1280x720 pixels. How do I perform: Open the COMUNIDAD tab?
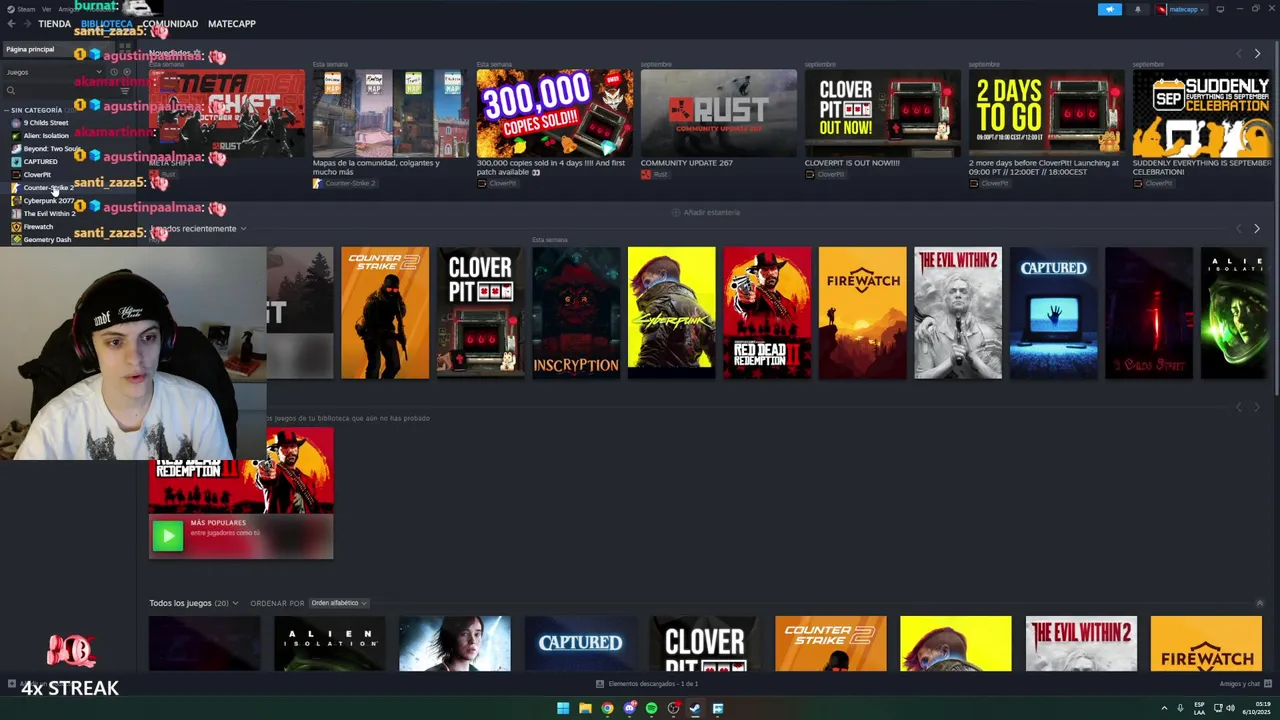tap(170, 23)
